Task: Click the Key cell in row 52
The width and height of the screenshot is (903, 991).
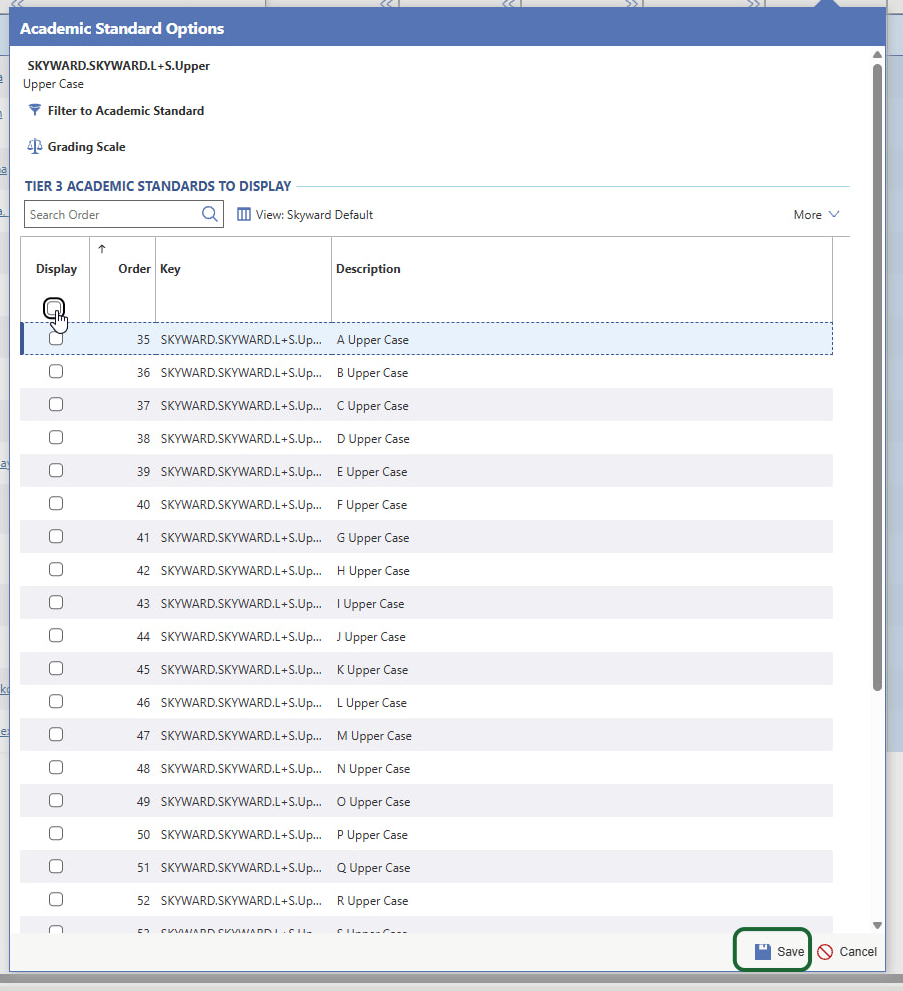Action: [241, 901]
